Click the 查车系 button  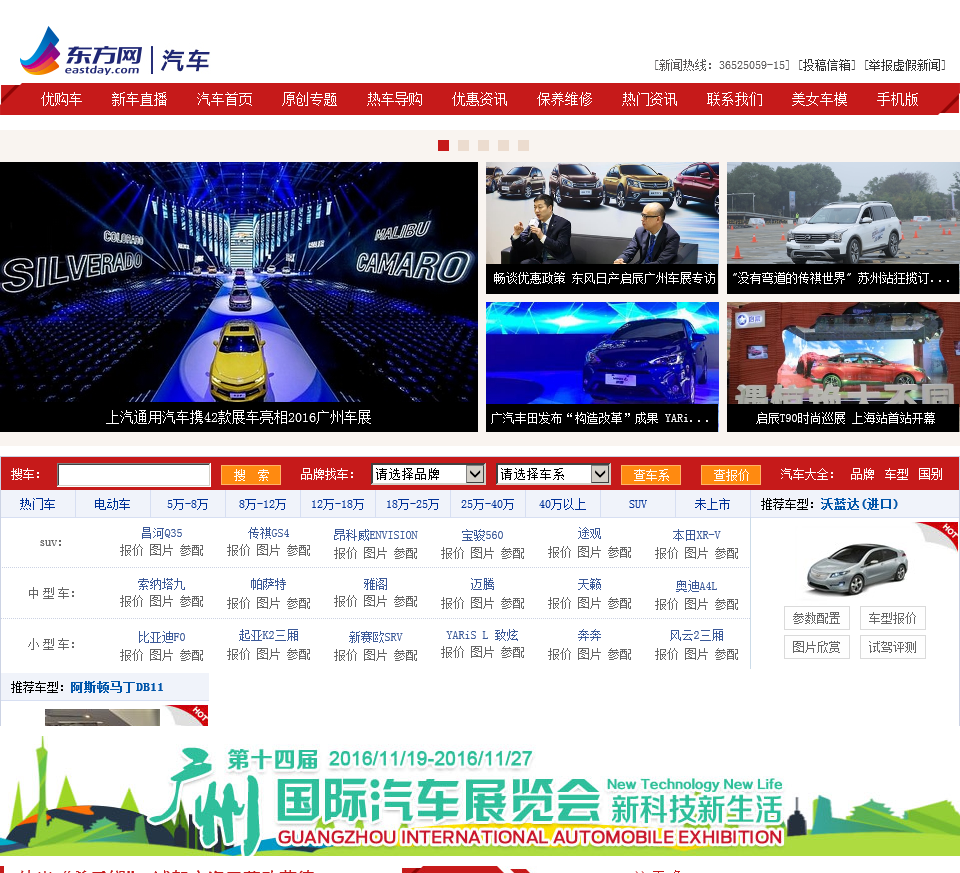pos(651,475)
